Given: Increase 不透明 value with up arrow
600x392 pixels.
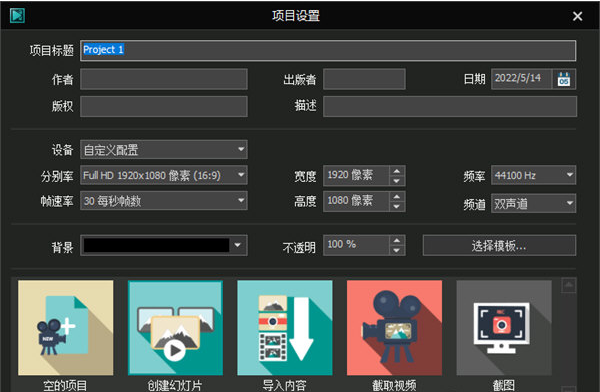Looking at the screenshot, I should (x=397, y=240).
